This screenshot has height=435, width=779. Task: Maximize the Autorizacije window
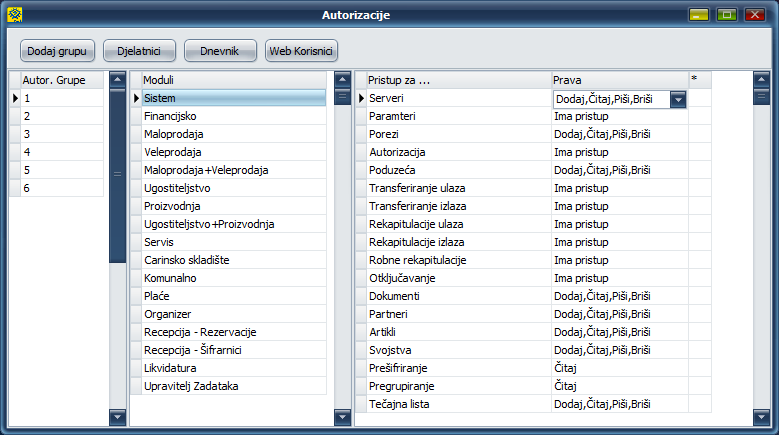726,15
